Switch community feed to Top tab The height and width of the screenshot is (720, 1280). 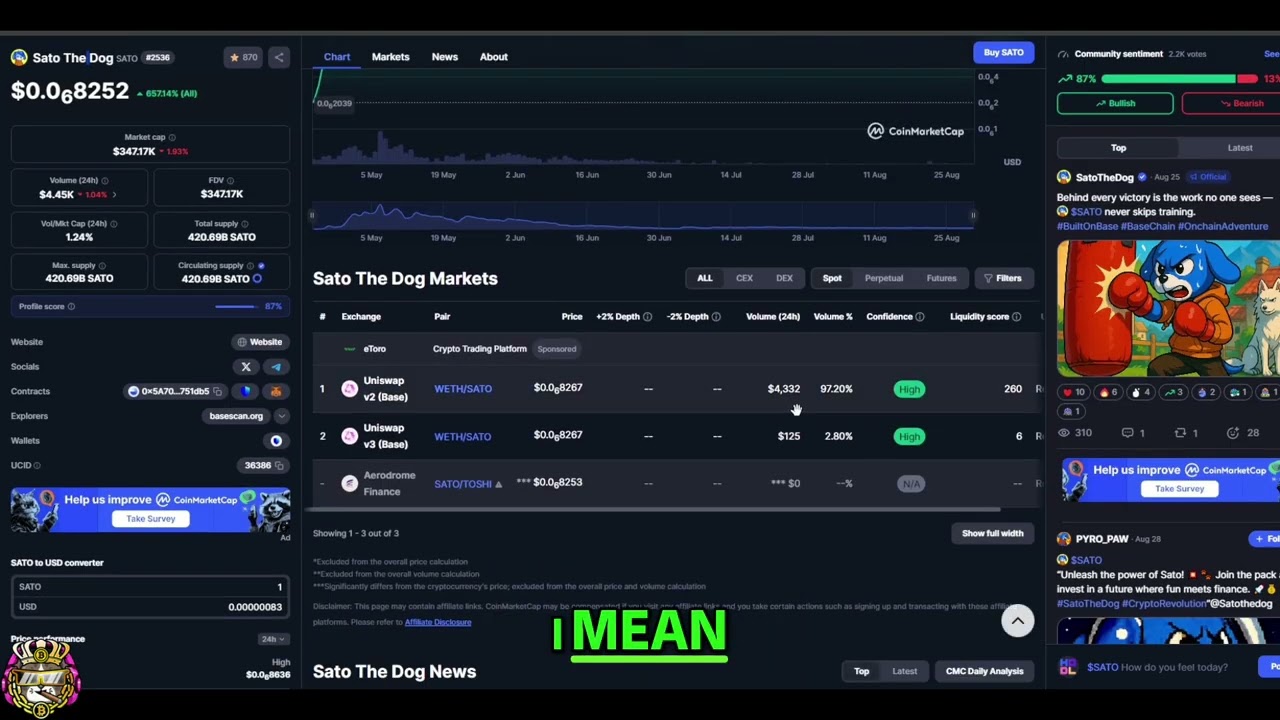pos(1118,148)
